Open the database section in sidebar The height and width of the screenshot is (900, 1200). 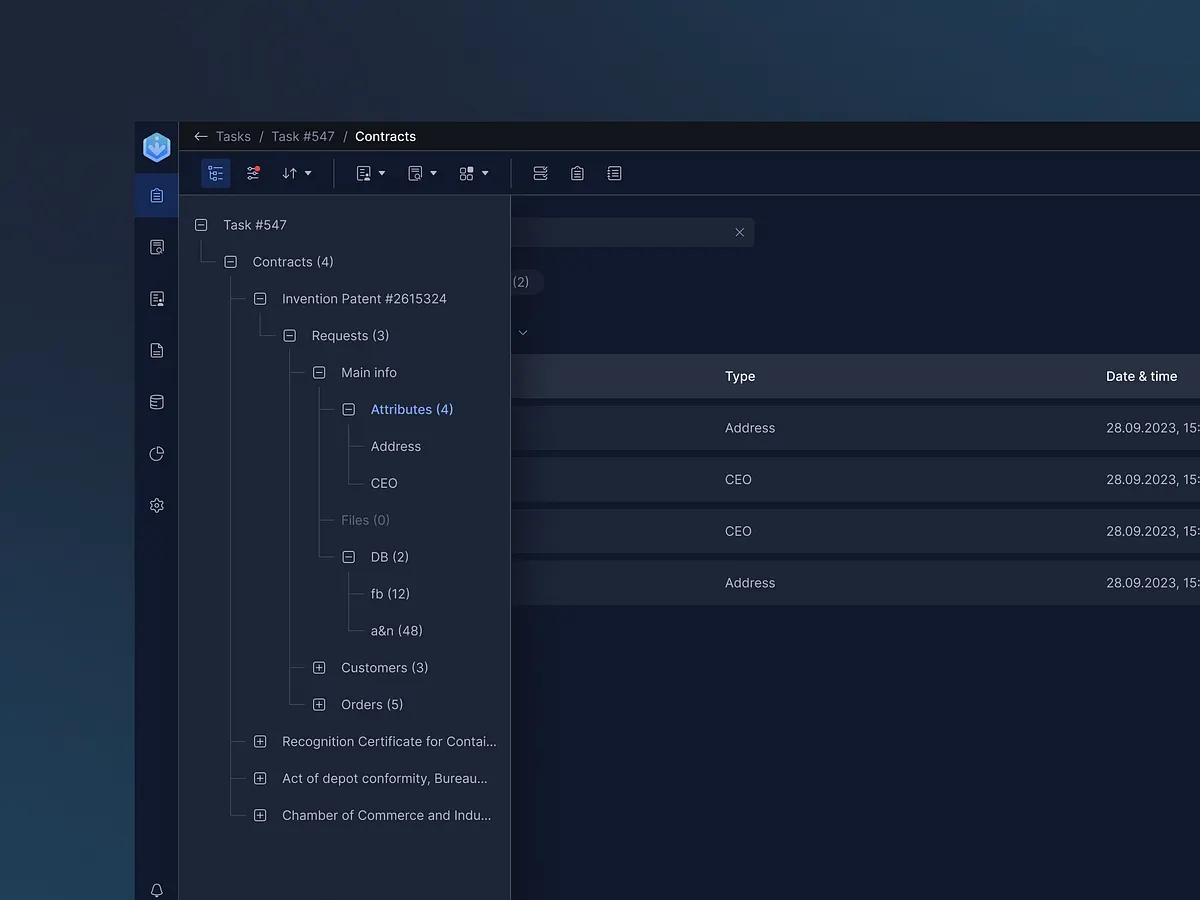(x=157, y=402)
